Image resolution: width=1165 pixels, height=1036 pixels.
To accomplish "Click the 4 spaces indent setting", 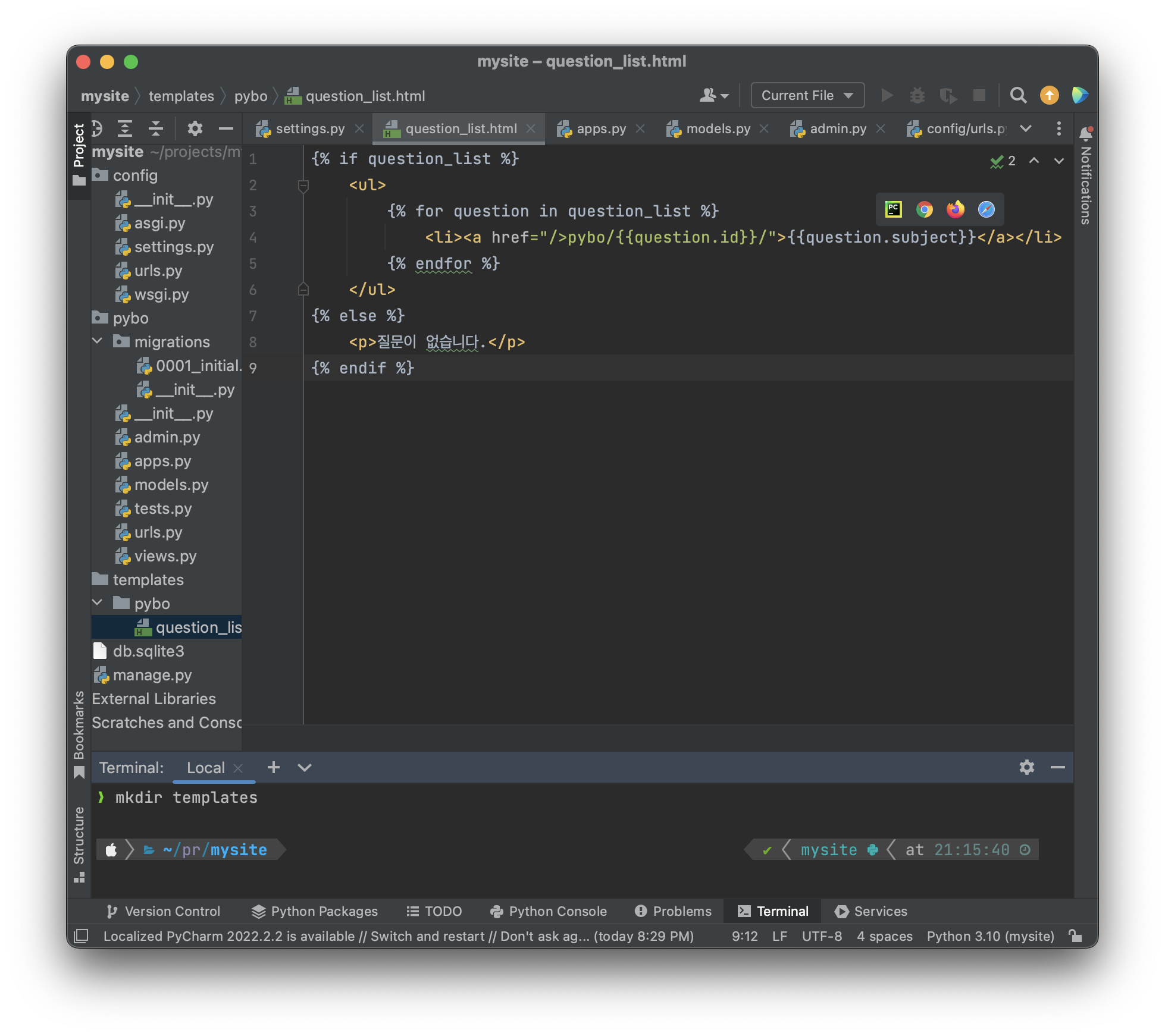I will click(x=884, y=936).
